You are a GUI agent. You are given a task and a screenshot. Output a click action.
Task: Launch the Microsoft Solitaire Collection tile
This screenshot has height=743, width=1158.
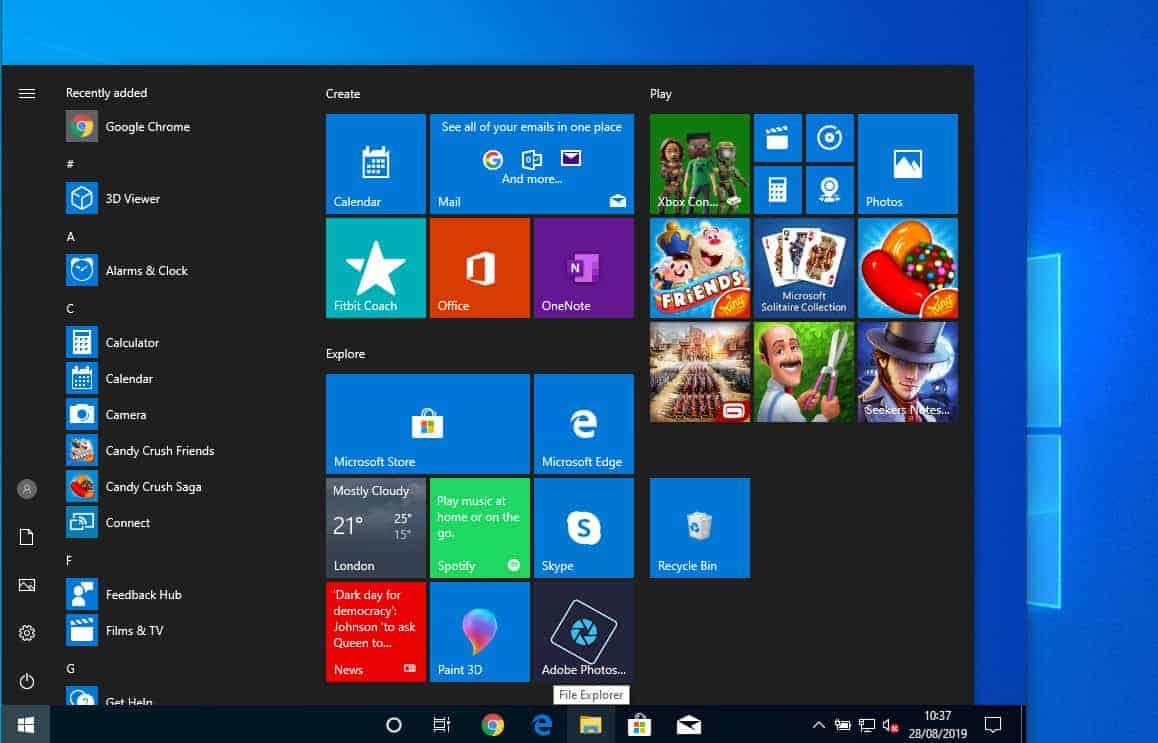tap(803, 267)
